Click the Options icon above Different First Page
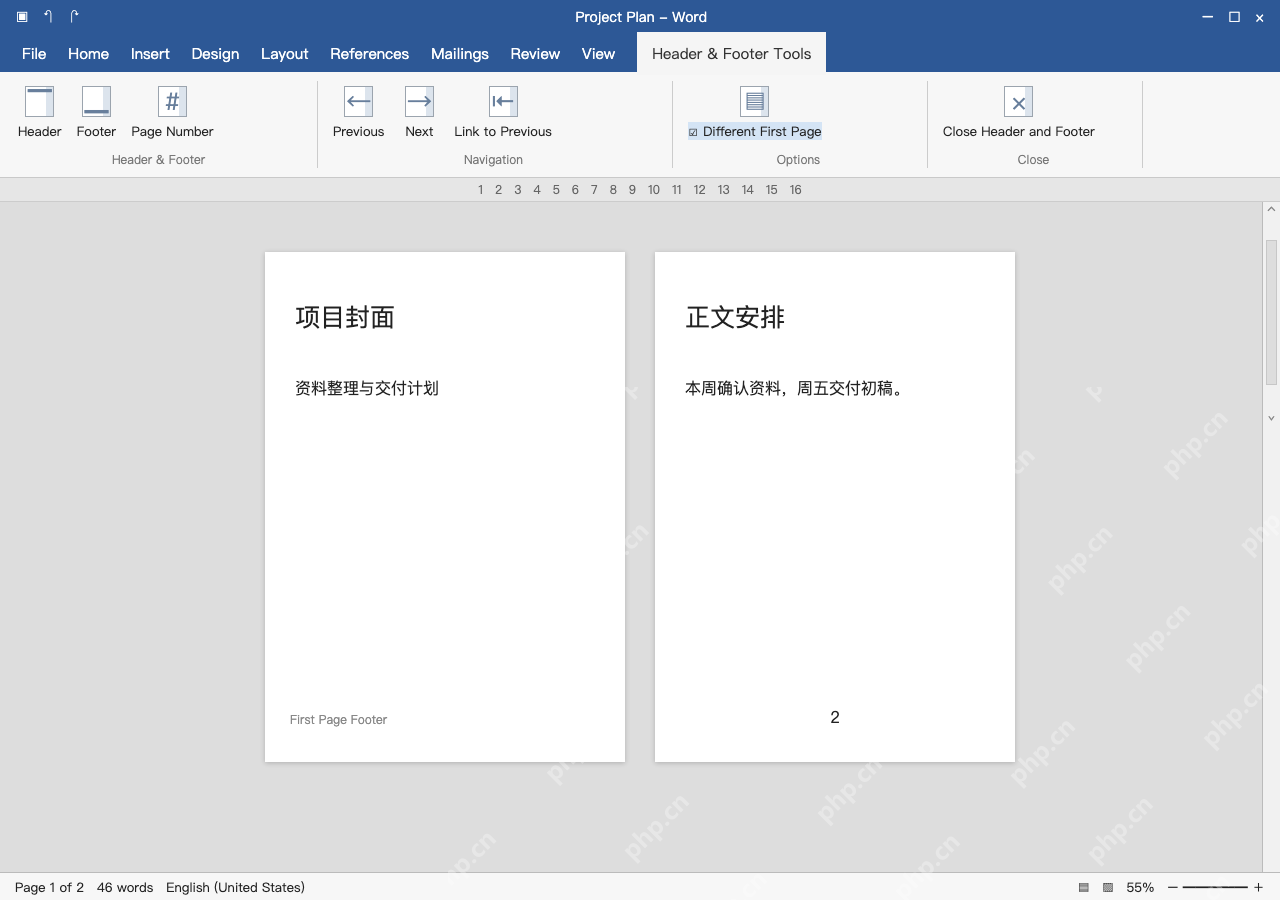Viewport: 1280px width, 900px height. click(754, 101)
